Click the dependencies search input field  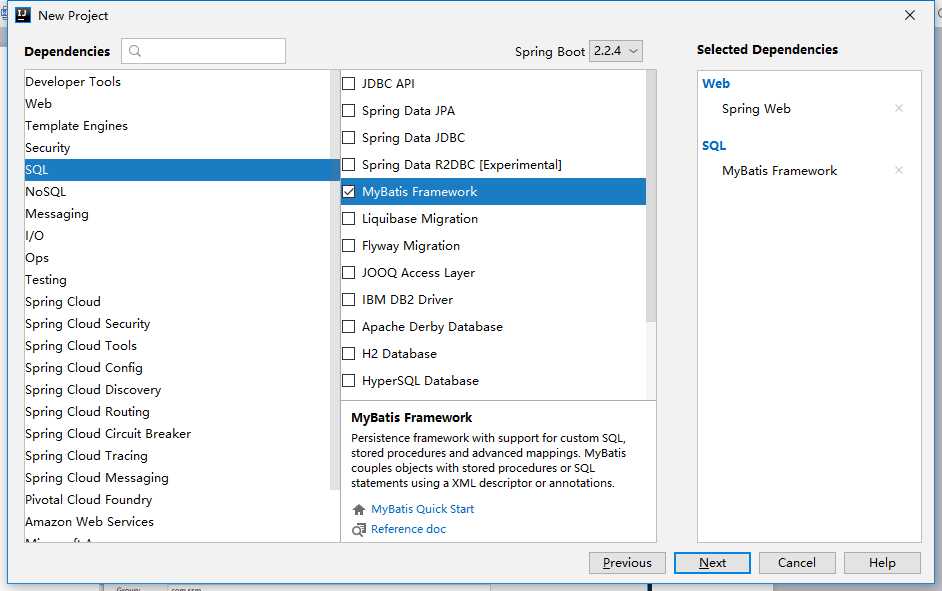[x=204, y=51]
